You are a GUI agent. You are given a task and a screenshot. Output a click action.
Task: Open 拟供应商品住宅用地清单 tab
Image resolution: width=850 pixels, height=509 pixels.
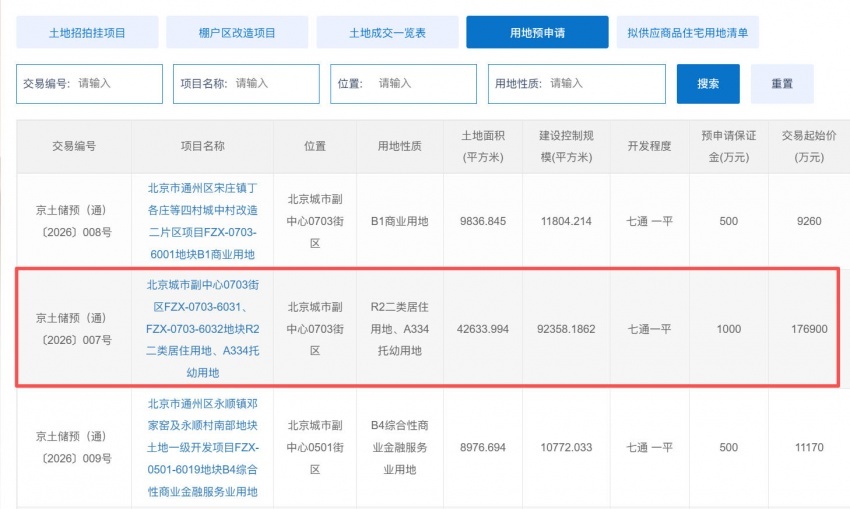coord(687,33)
